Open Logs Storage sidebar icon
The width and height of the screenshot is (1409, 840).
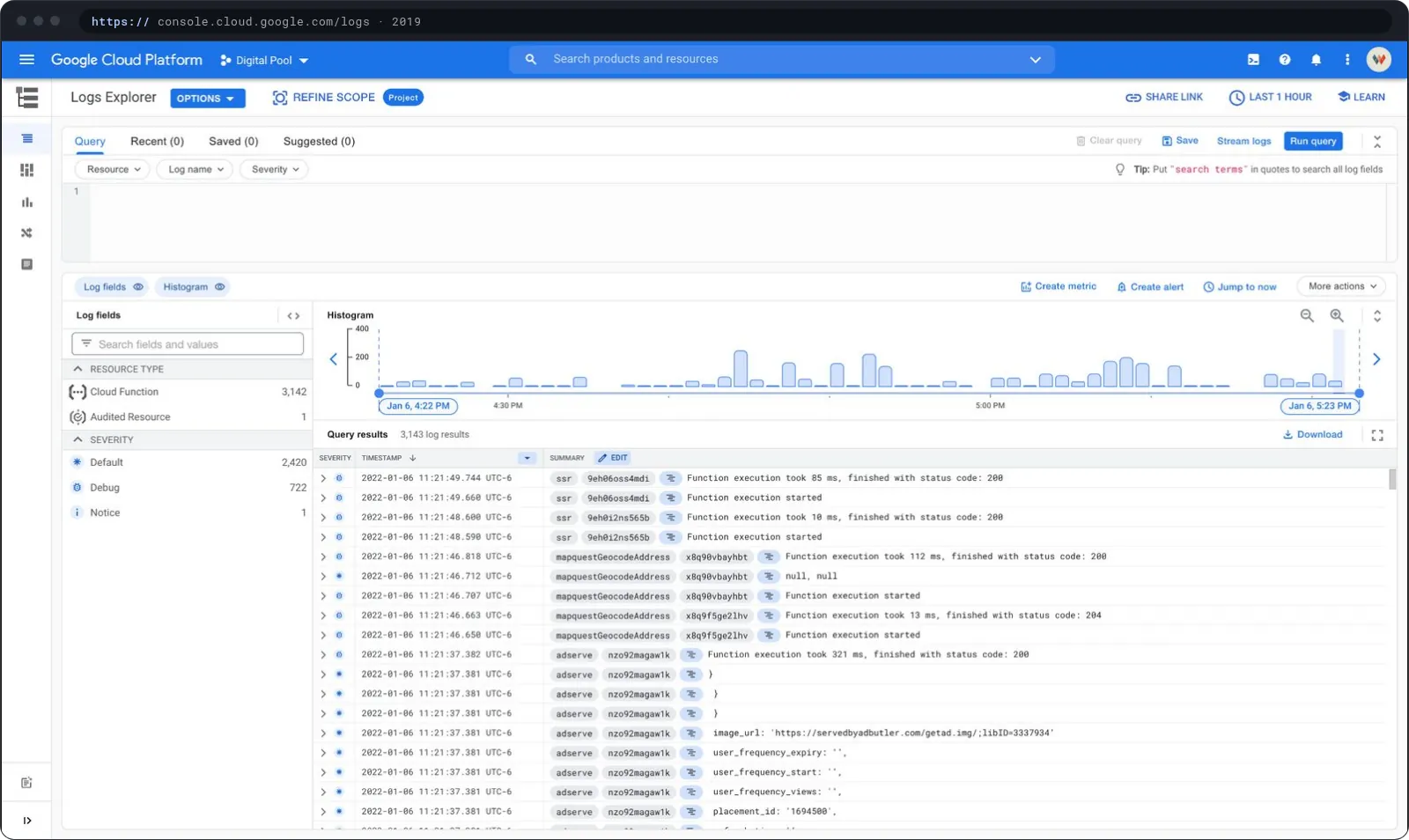coord(27,264)
